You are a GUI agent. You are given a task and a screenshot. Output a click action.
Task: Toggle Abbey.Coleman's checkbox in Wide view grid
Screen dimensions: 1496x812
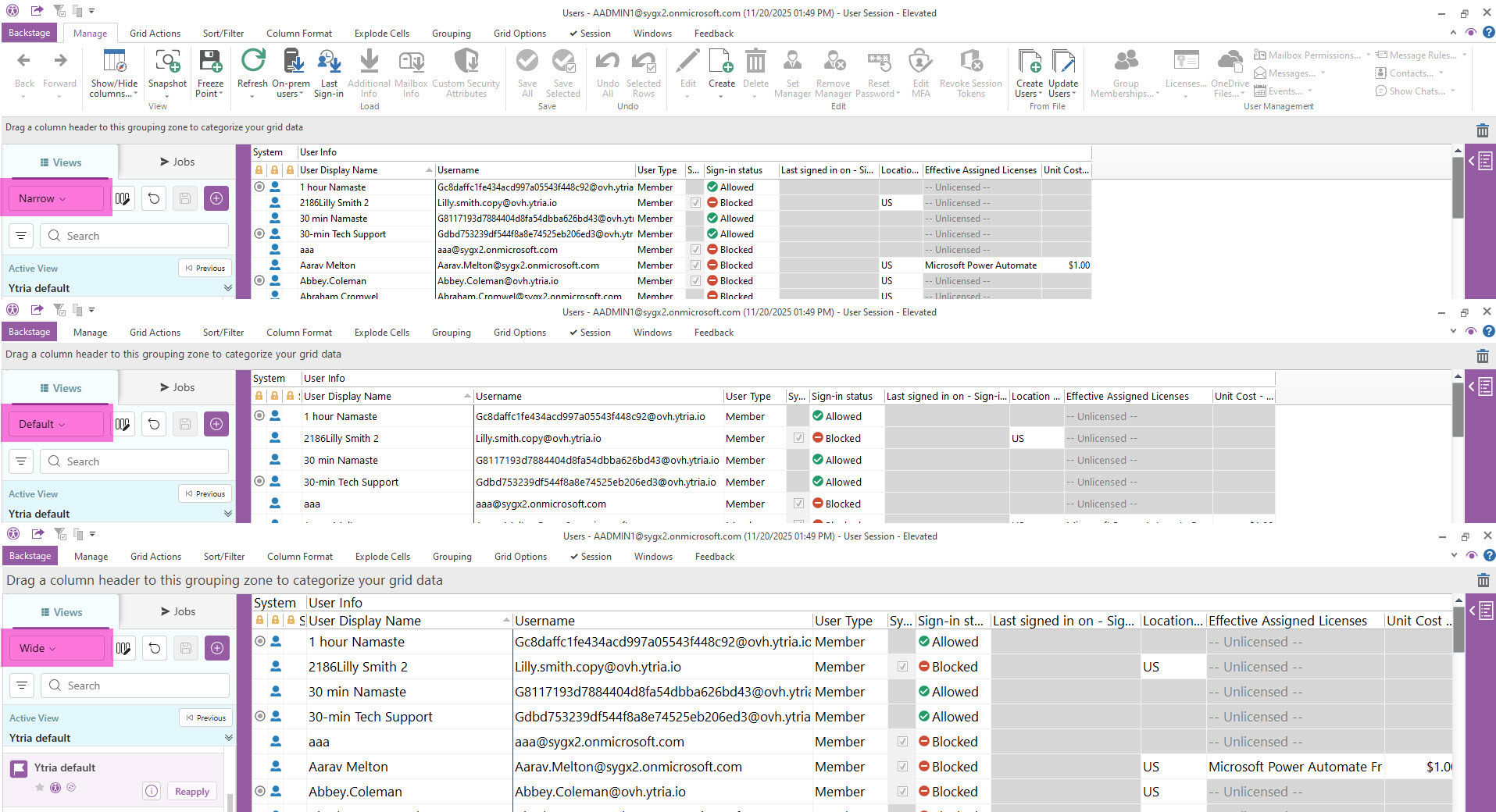(x=902, y=792)
